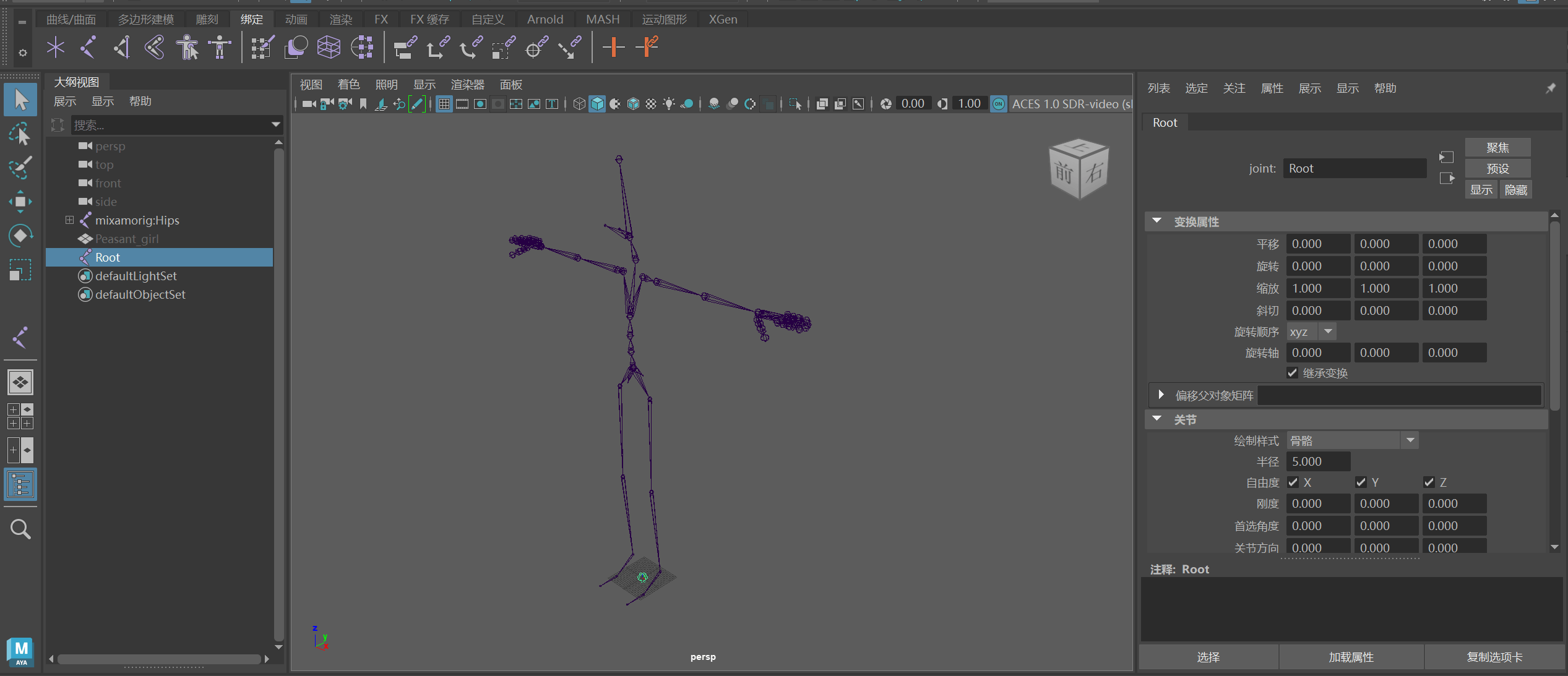Click the Parent Constraint shelf icon

(x=405, y=47)
